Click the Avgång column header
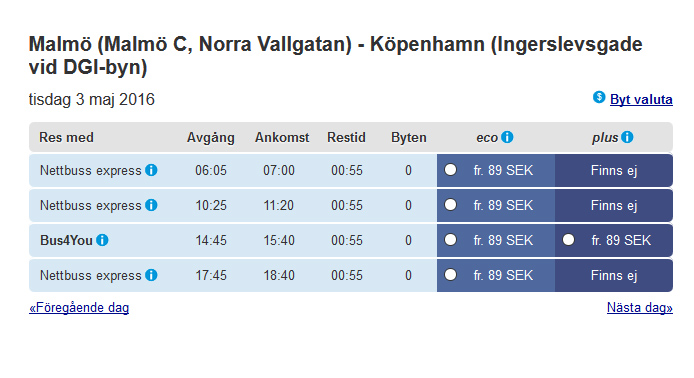This screenshot has height=378, width=694. pos(211,138)
